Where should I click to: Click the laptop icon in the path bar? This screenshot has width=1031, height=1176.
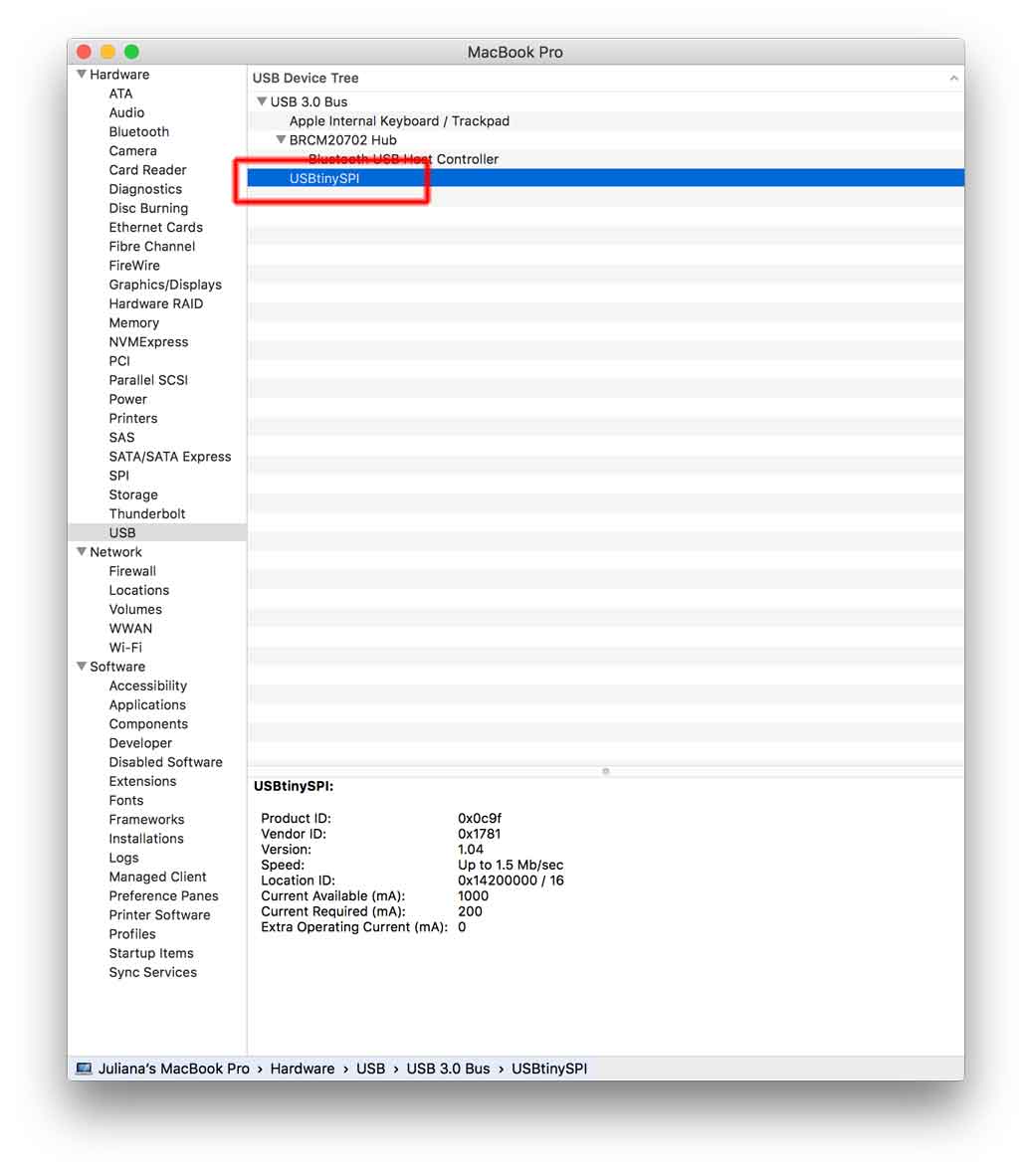pos(84,1068)
